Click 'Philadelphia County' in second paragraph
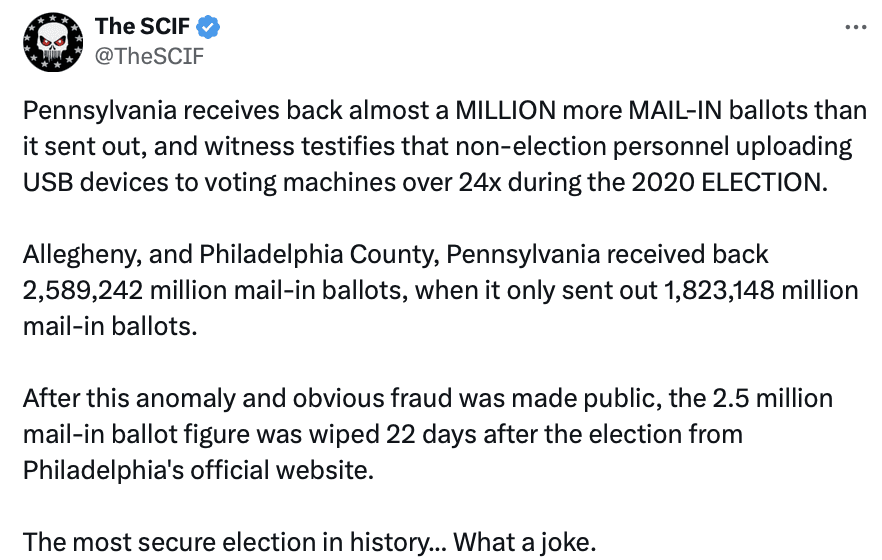The width and height of the screenshot is (882, 560). (x=318, y=254)
